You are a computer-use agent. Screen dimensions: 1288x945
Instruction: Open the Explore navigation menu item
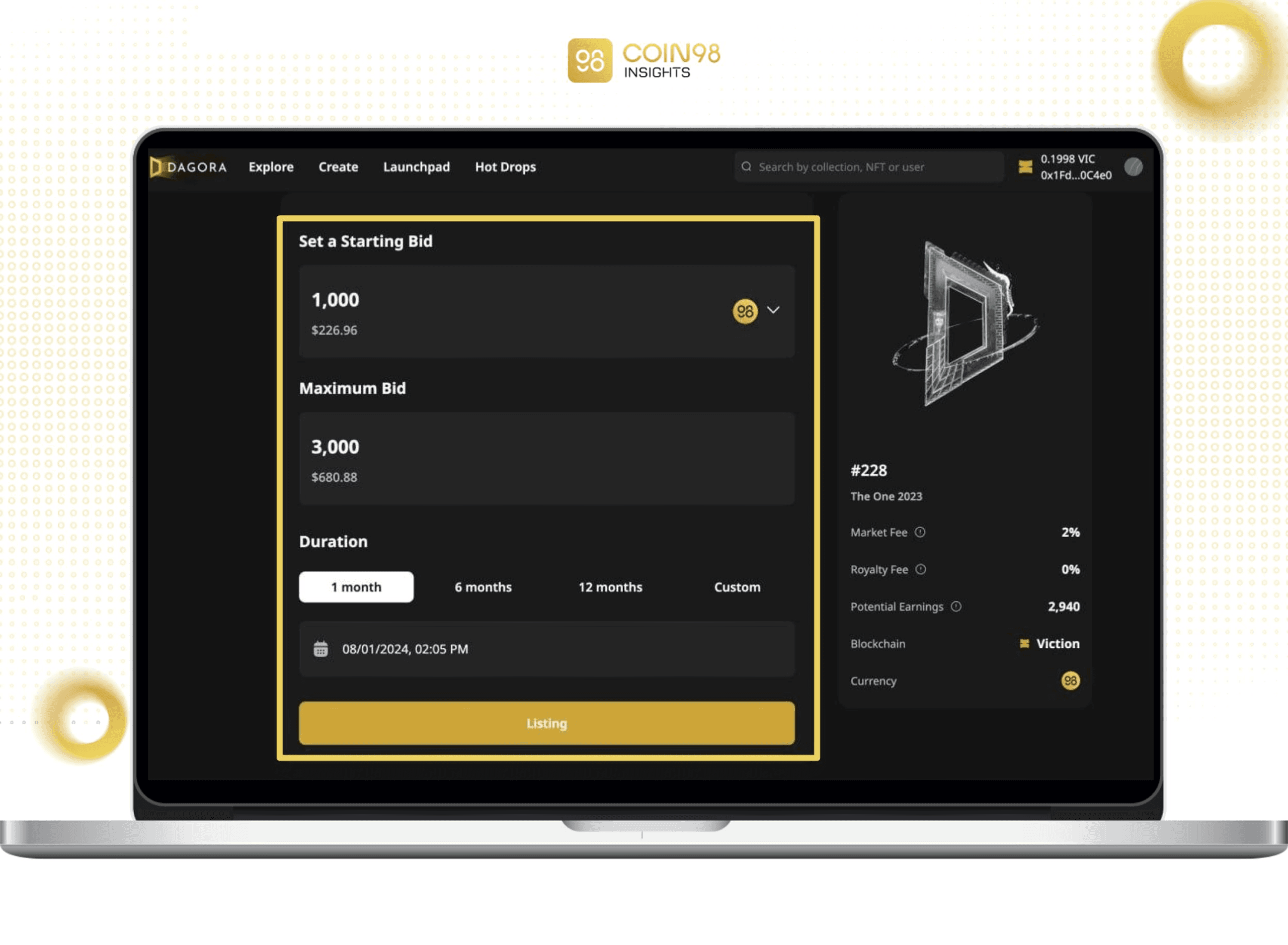click(x=270, y=166)
